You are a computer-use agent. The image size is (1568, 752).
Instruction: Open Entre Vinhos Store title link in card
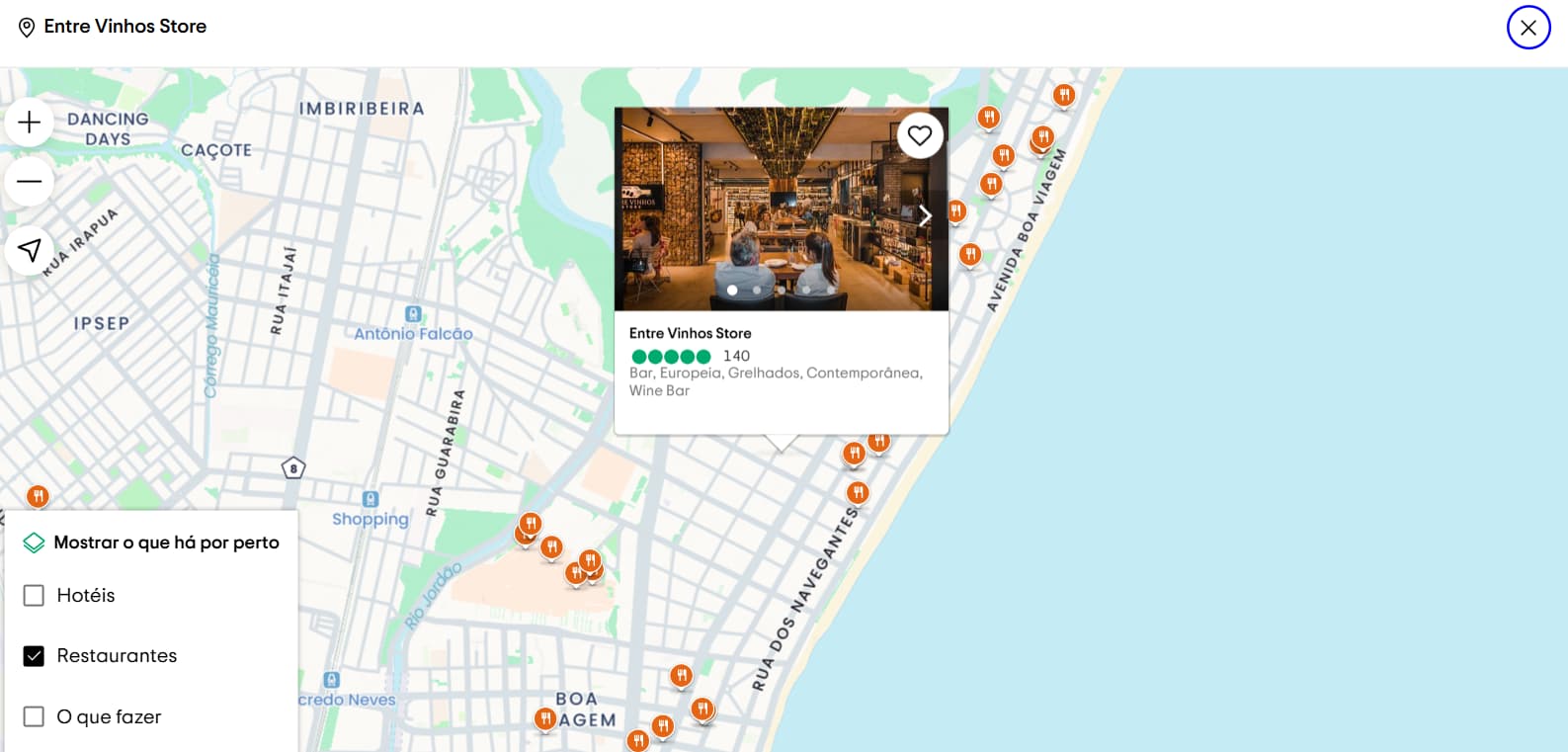[690, 333]
